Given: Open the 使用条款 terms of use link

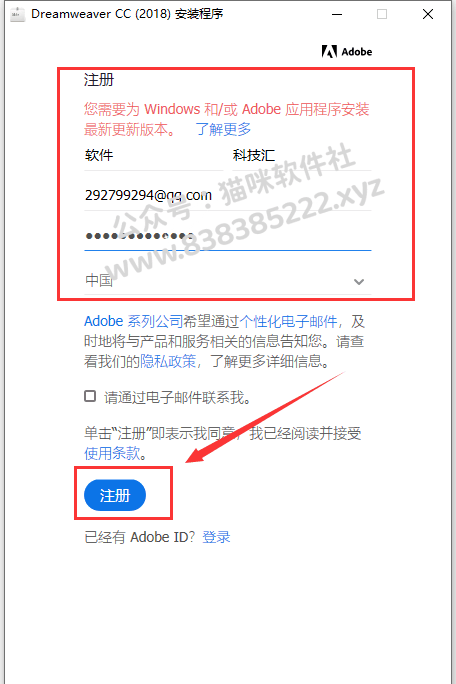Looking at the screenshot, I should 112,453.
